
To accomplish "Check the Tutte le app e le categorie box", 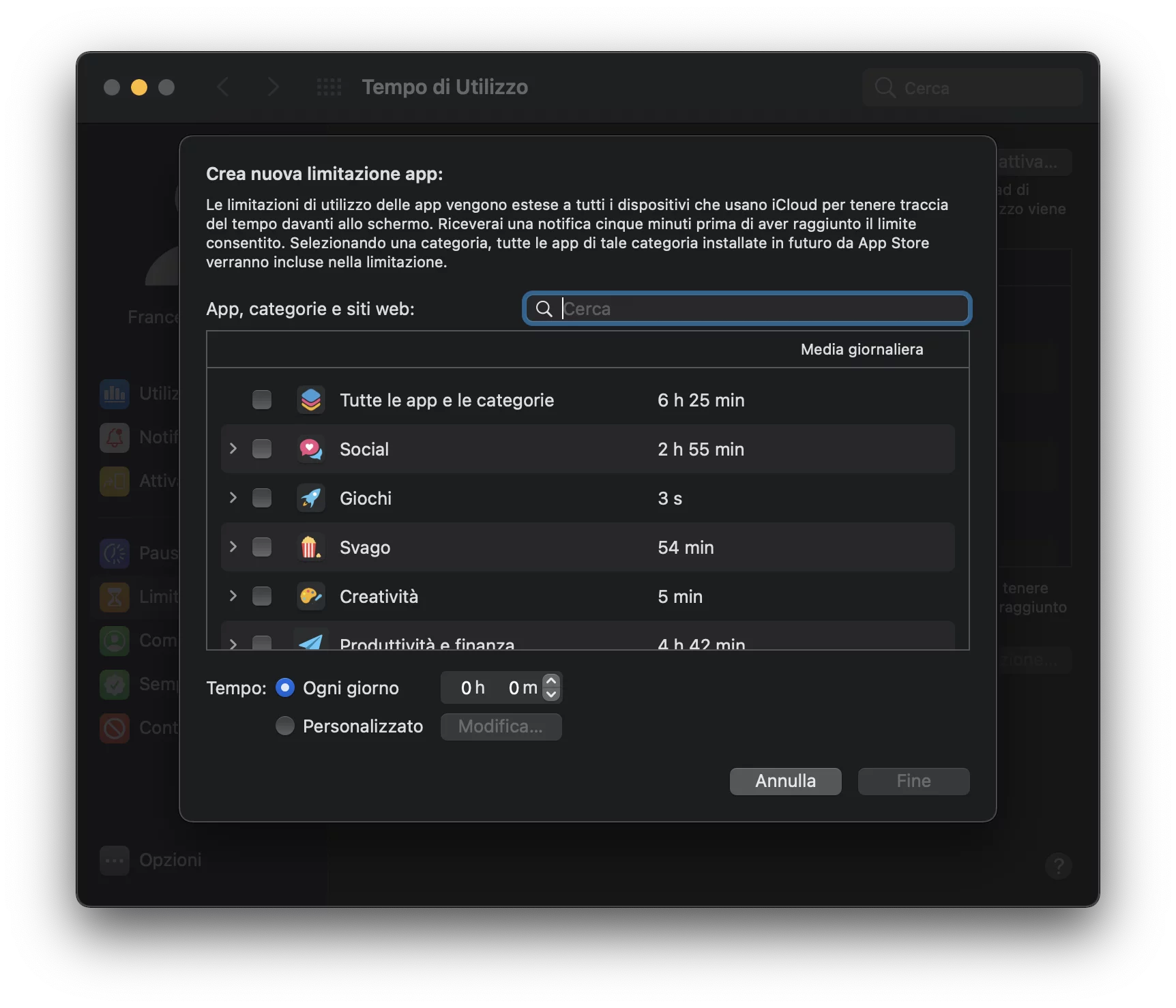I will [262, 400].
